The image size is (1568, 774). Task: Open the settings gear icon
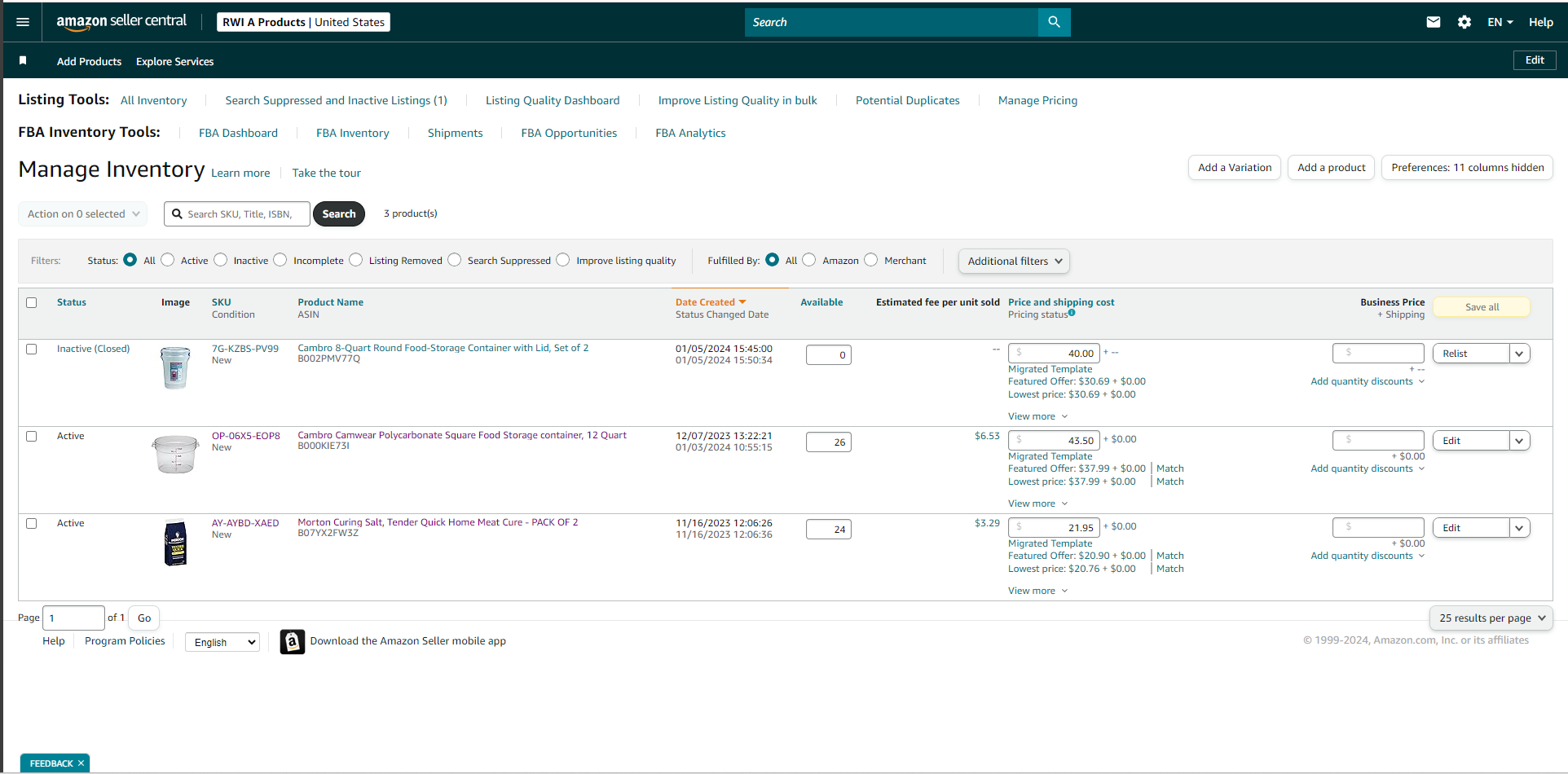point(1464,22)
